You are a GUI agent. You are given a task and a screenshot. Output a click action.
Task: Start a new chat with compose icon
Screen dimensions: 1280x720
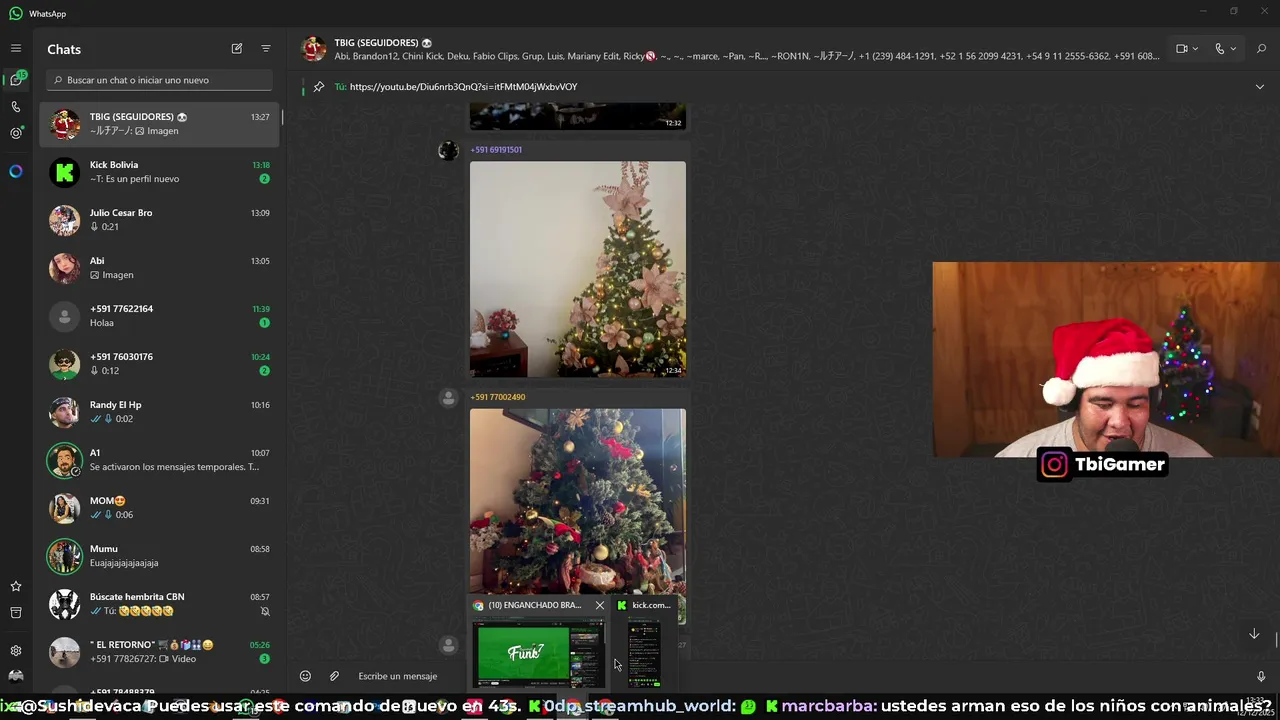pyautogui.click(x=237, y=48)
